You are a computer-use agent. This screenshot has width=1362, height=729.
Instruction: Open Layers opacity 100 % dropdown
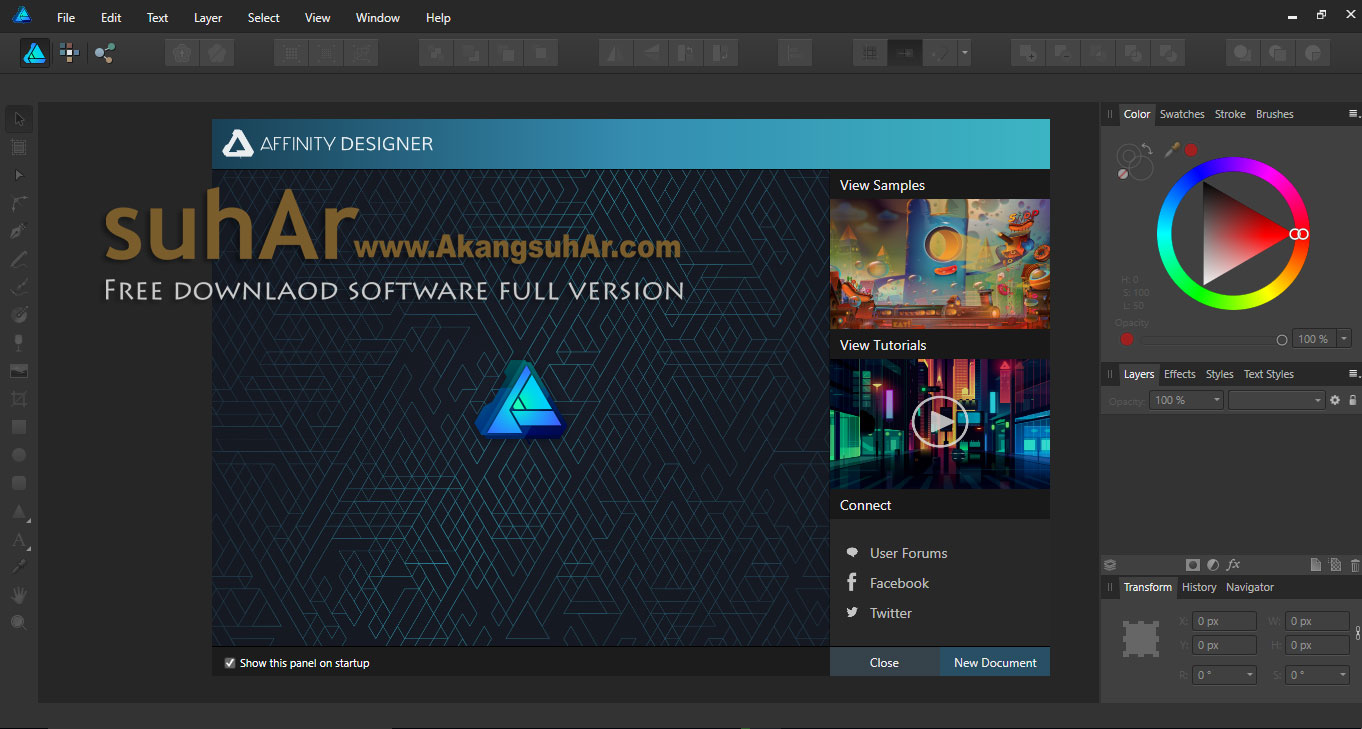pyautogui.click(x=1186, y=400)
